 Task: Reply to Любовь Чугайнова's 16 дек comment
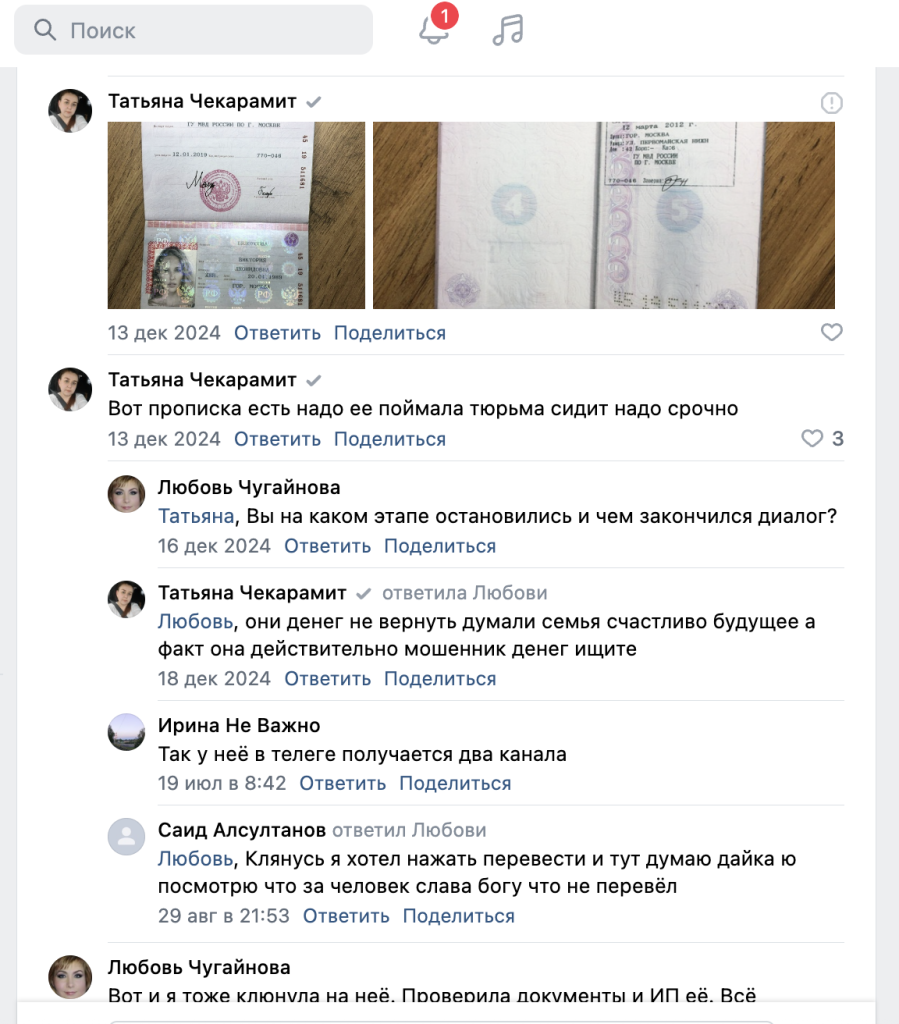327,546
